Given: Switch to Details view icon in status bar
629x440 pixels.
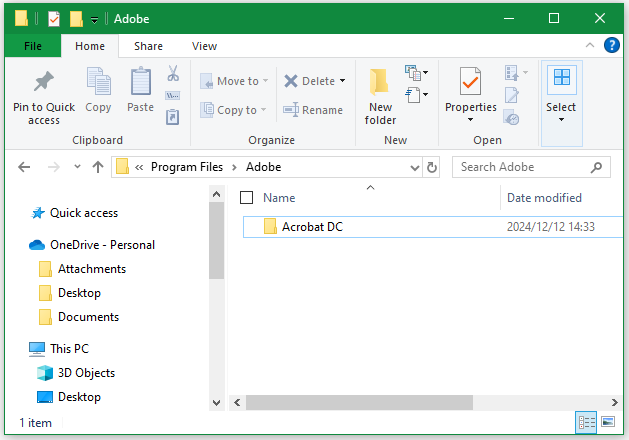Looking at the screenshot, I should point(586,422).
